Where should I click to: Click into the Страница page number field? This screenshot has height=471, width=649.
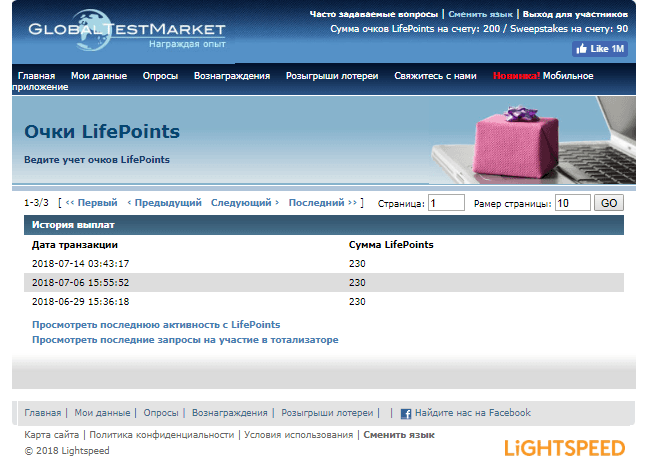tap(446, 203)
